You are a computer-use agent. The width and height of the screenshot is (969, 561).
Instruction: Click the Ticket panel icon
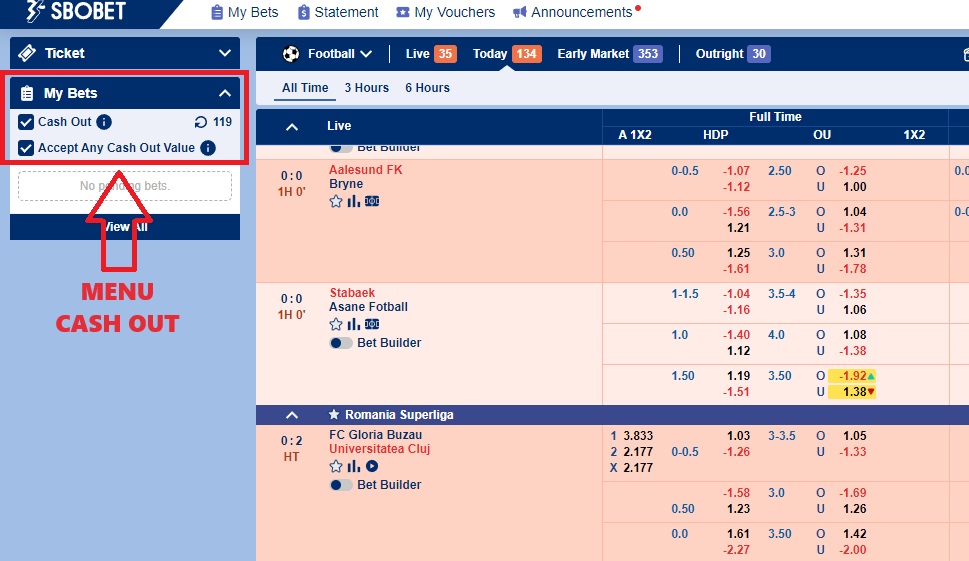click(27, 53)
